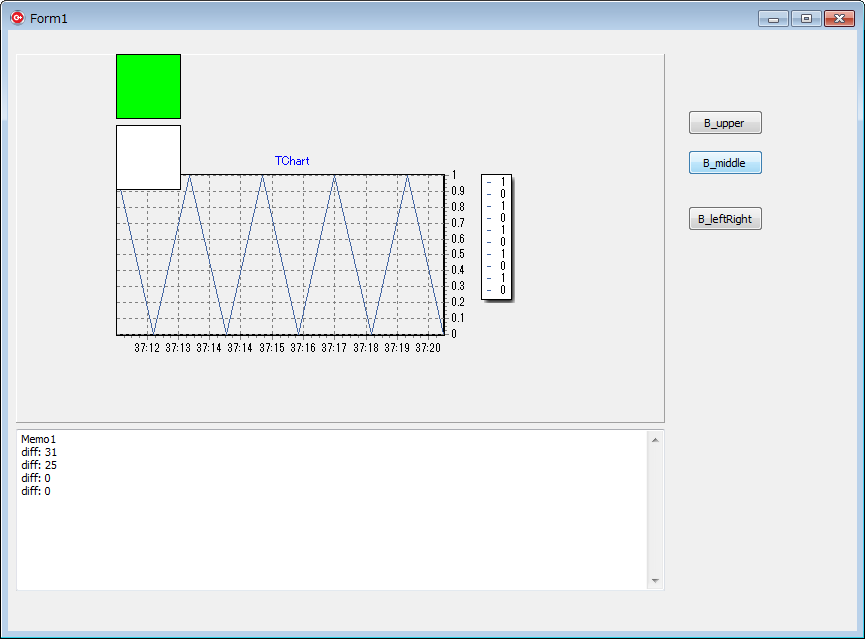Viewport: 865px width, 639px height.
Task: Click the down arrow of the memo scrollbar
Action: [654, 580]
